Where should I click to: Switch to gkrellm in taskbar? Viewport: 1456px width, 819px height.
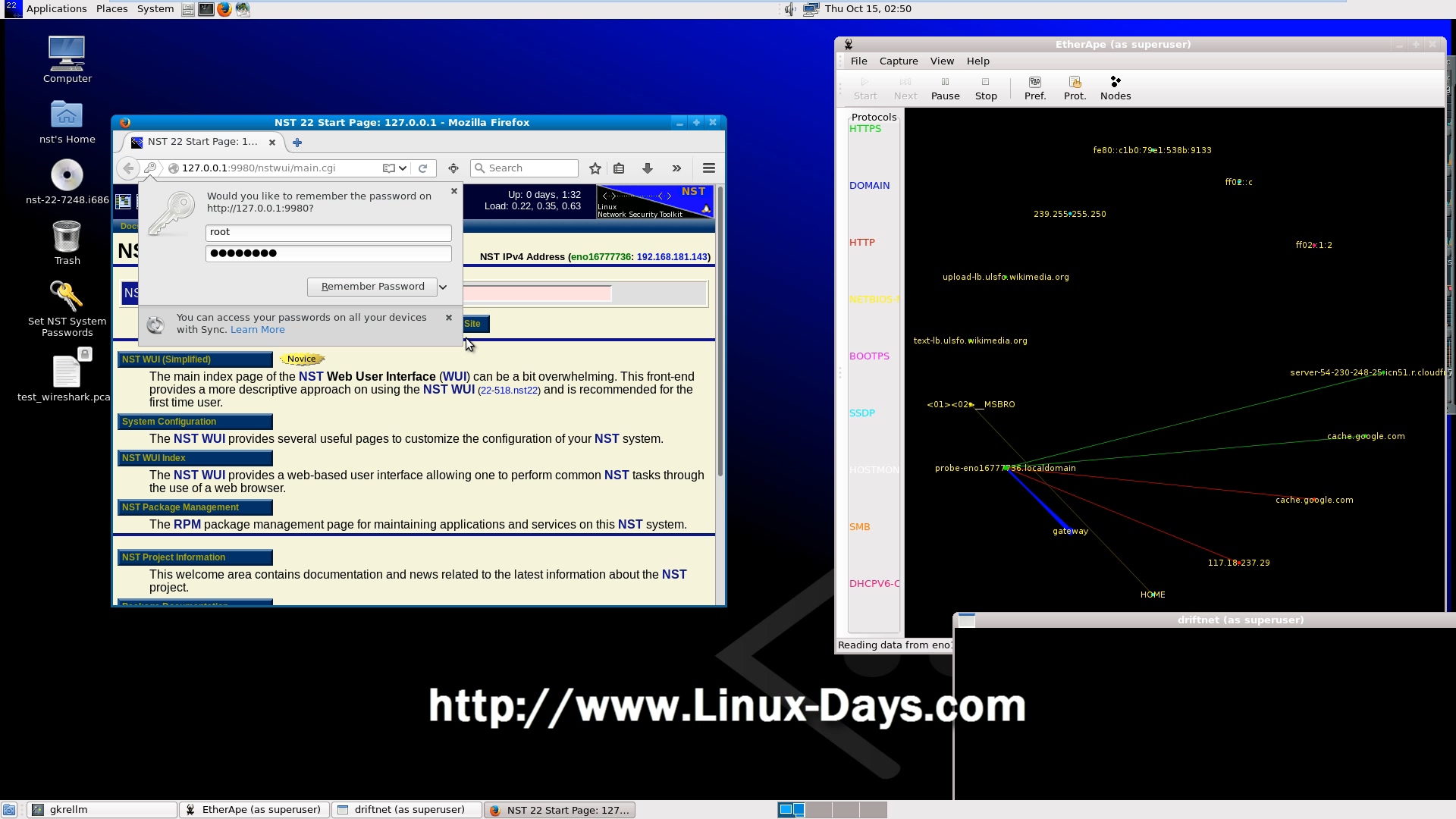click(102, 810)
